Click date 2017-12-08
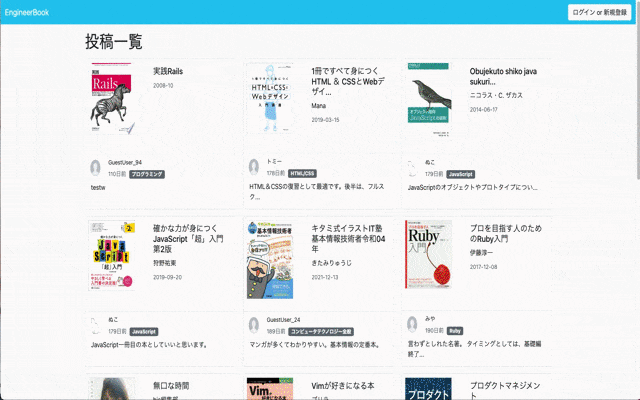640x400 pixels. tap(484, 267)
